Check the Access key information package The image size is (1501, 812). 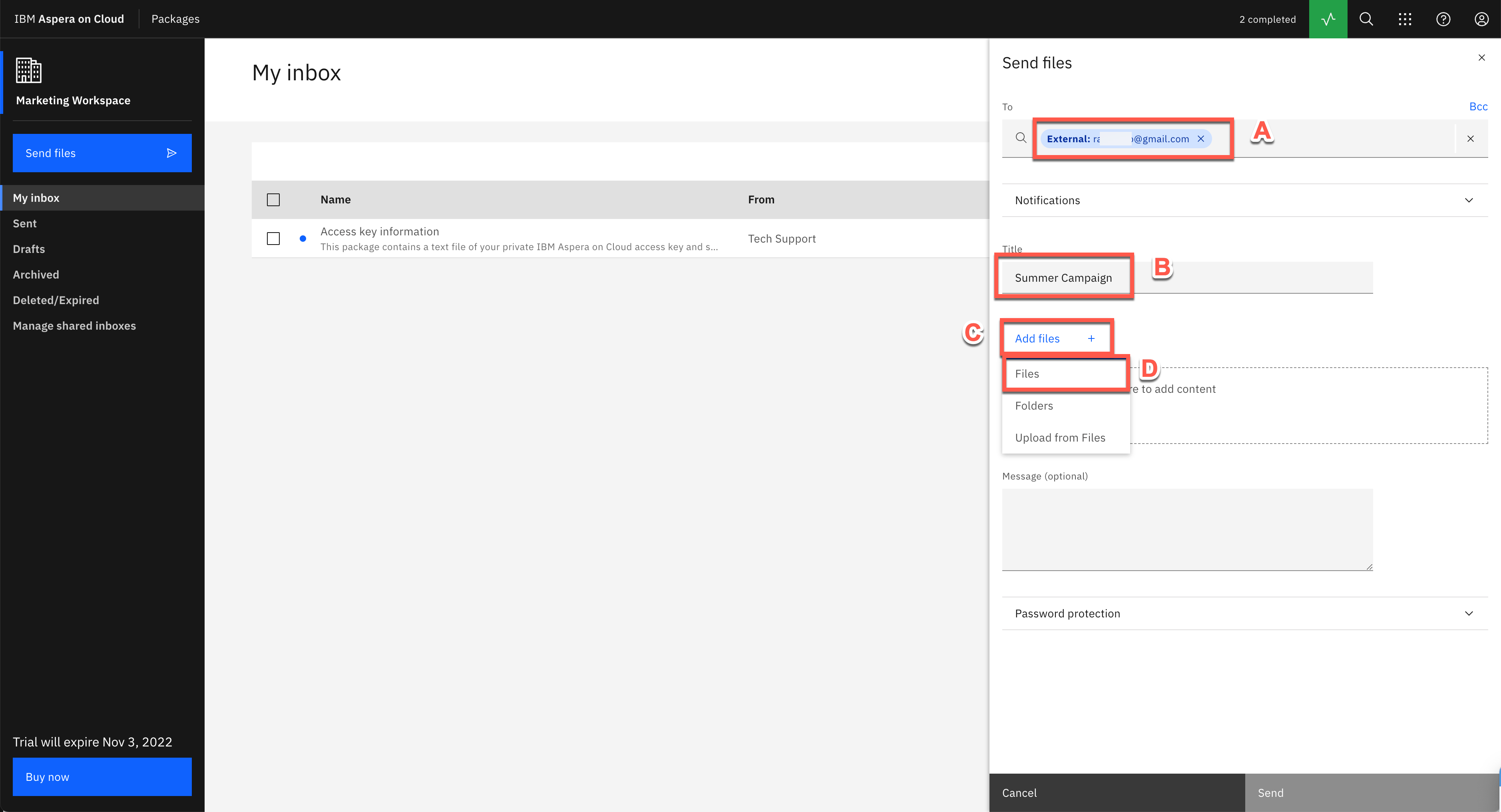pos(273,238)
